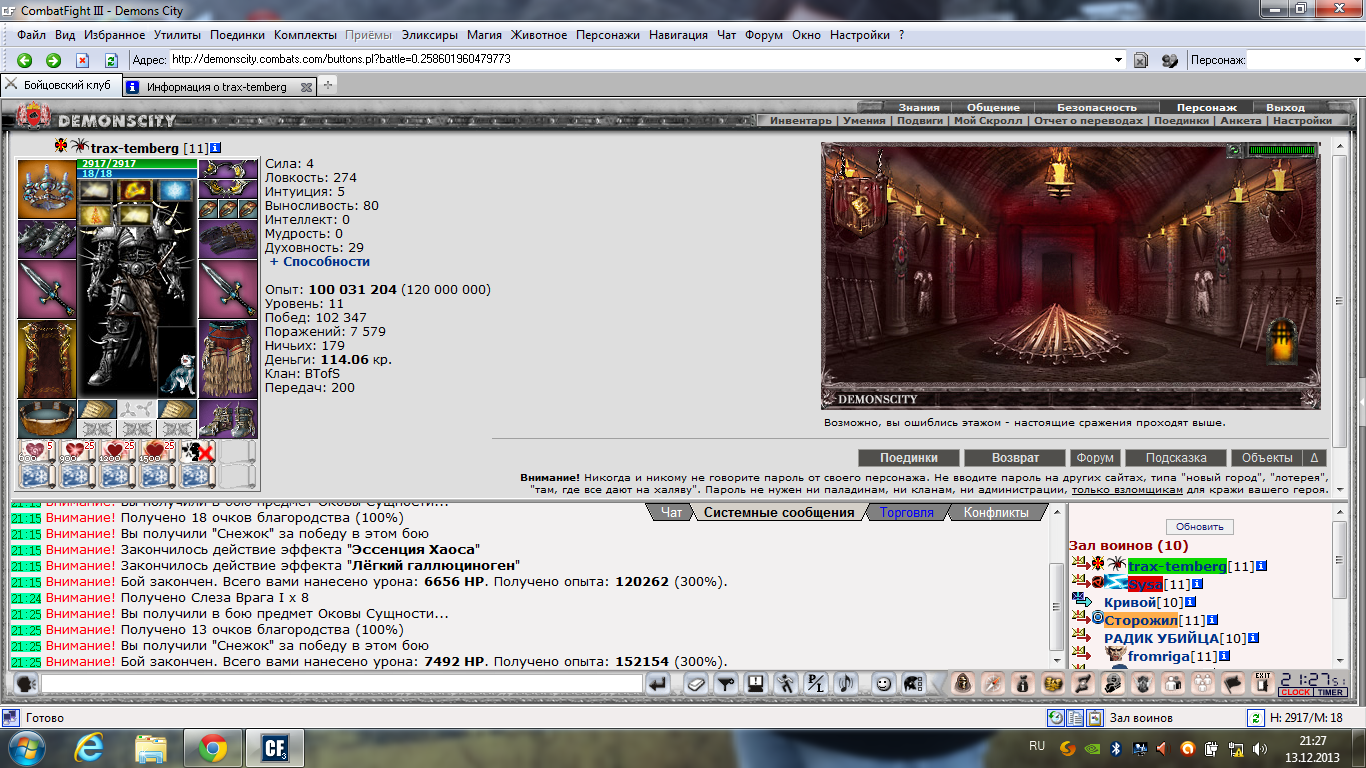Use the 600 HP healing scroll
Screen dimensions: 1366x768
[38, 451]
